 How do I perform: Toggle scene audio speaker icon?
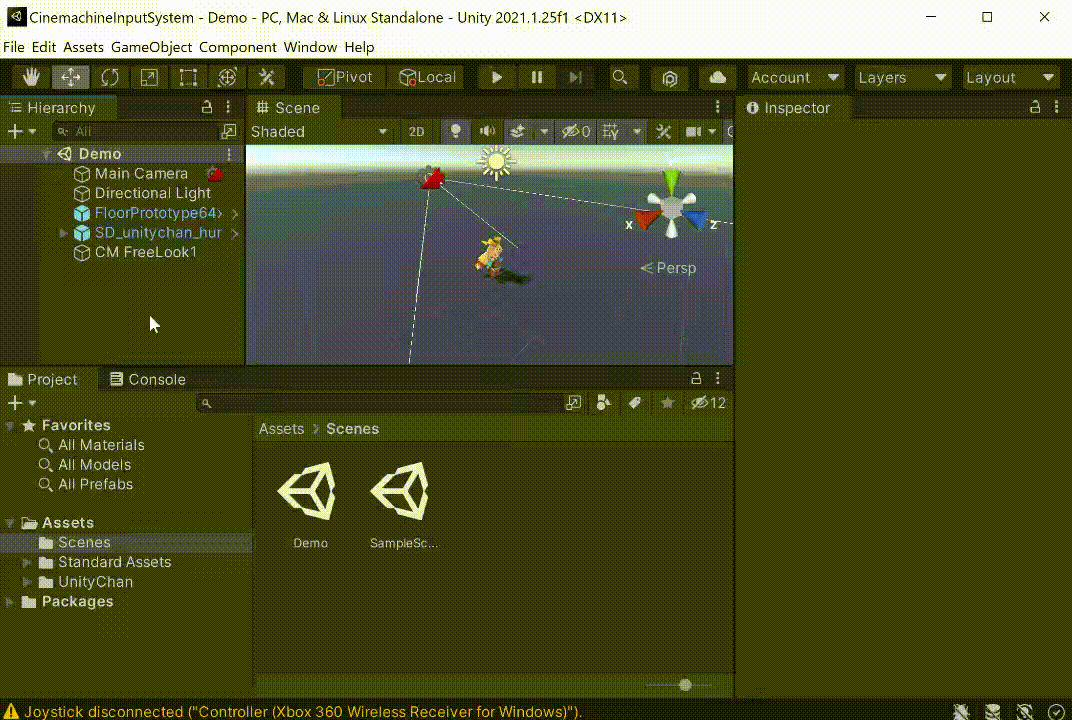[x=487, y=132]
